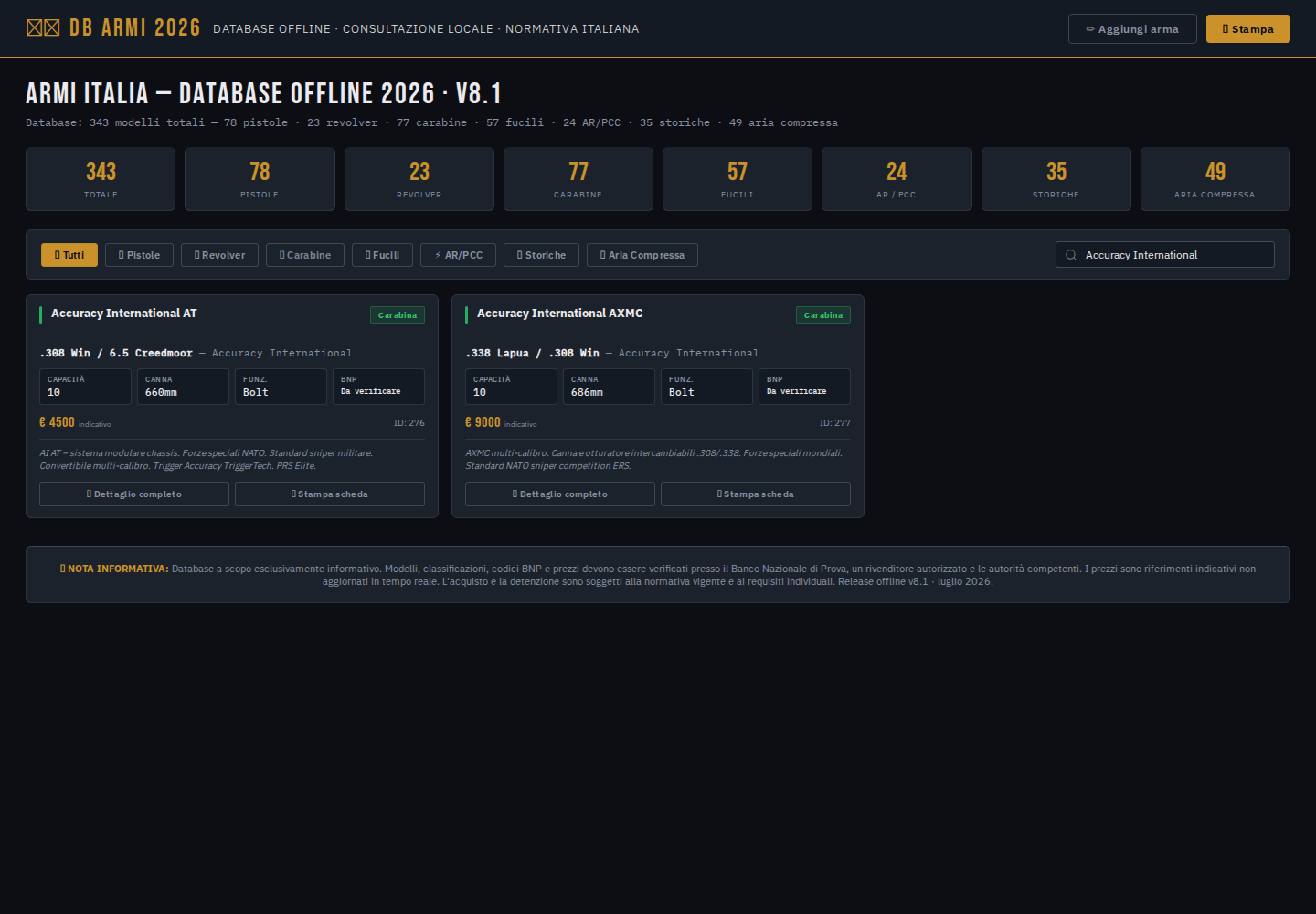Show Aria Compressa models

642,255
